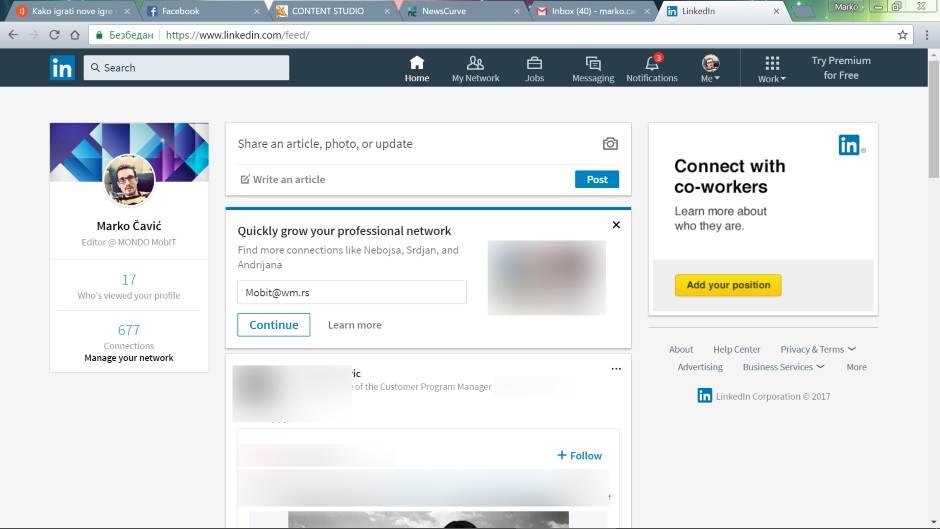Click the Marko Čavić profile photo
This screenshot has height=529, width=940.
129,180
